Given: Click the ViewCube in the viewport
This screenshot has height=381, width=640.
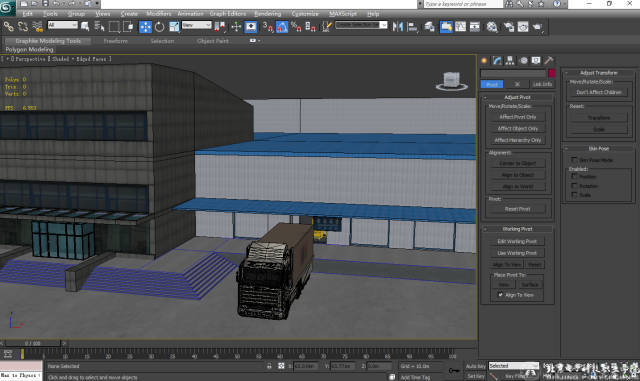Looking at the screenshot, I should click(x=451, y=81).
